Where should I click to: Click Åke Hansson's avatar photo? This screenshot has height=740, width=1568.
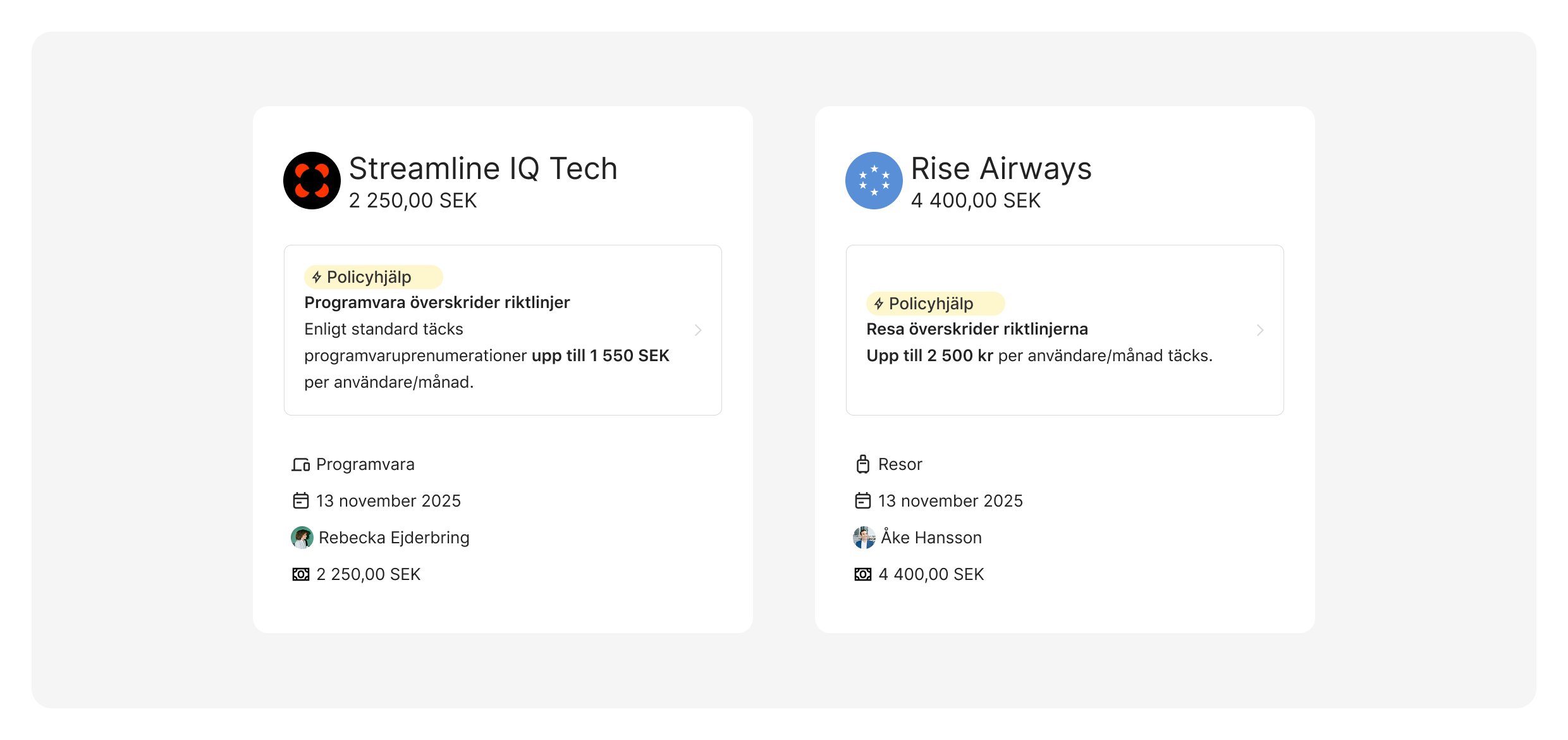coord(864,538)
